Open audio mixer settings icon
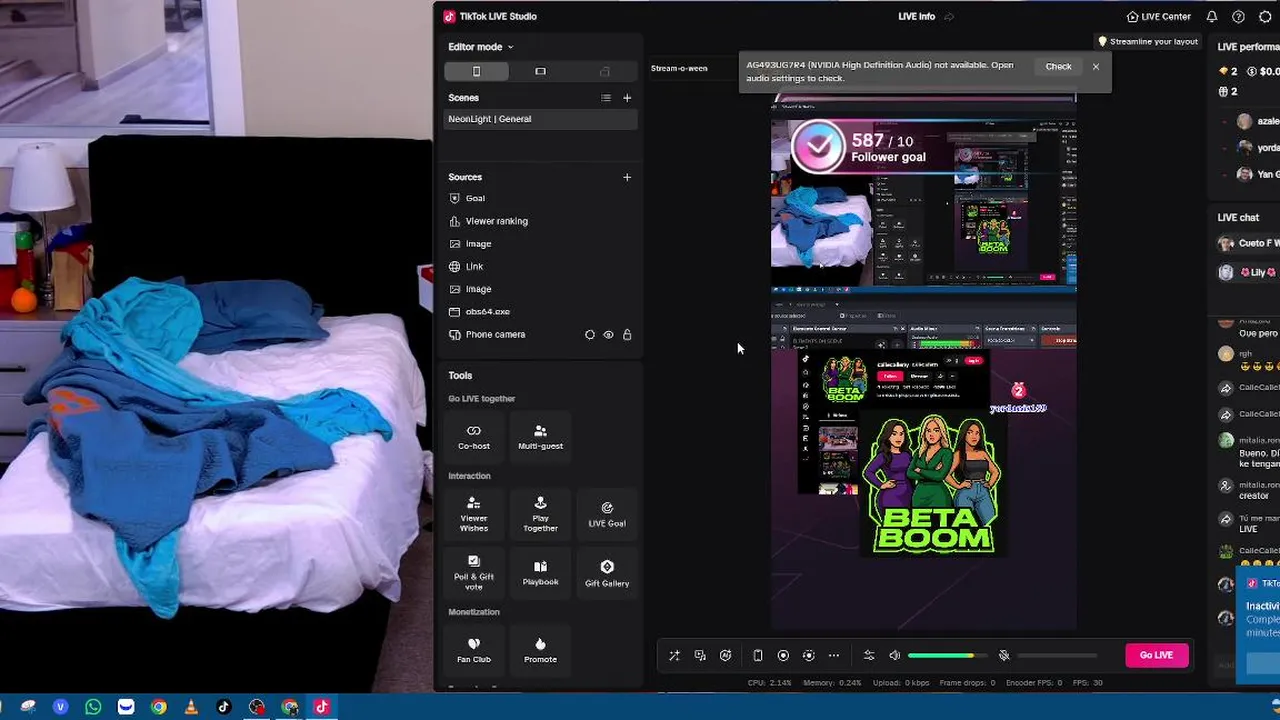This screenshot has width=1280, height=720. 869,656
